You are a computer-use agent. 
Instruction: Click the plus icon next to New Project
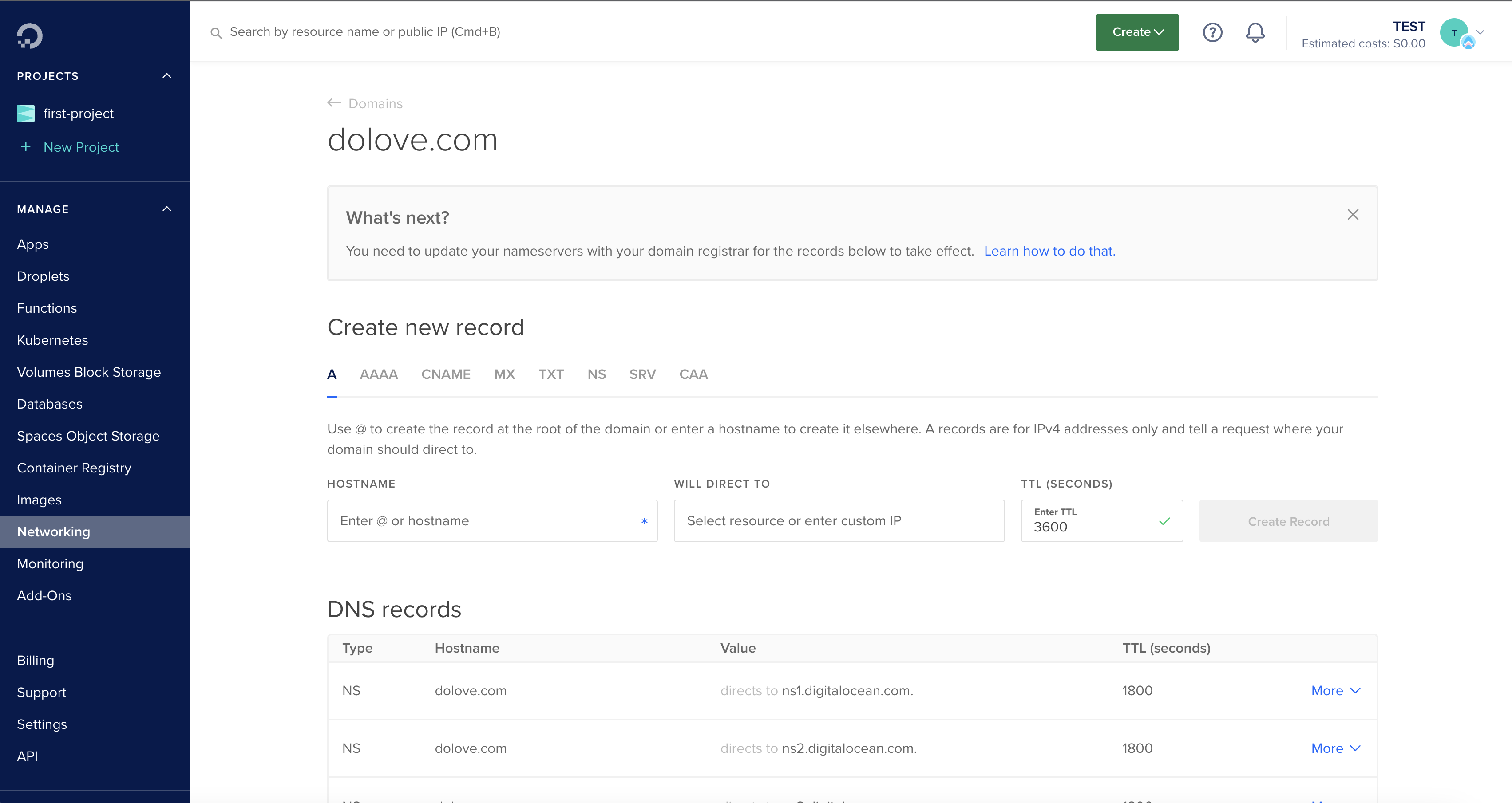[26, 147]
